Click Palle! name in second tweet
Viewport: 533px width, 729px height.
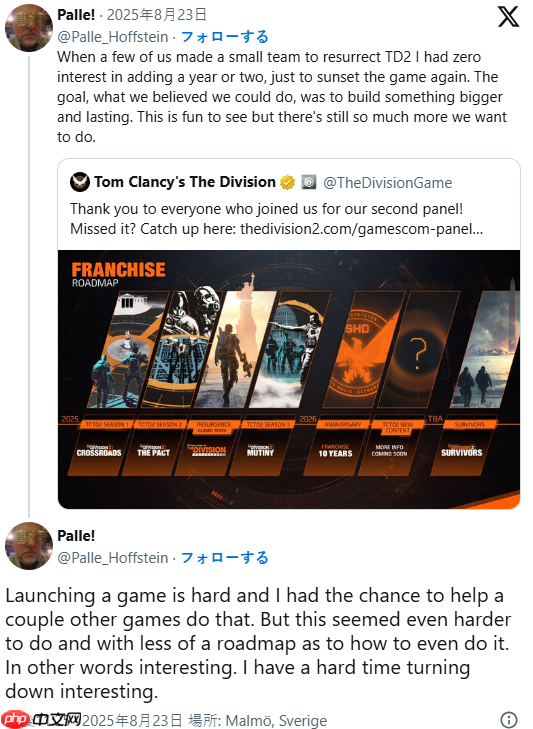pos(76,536)
